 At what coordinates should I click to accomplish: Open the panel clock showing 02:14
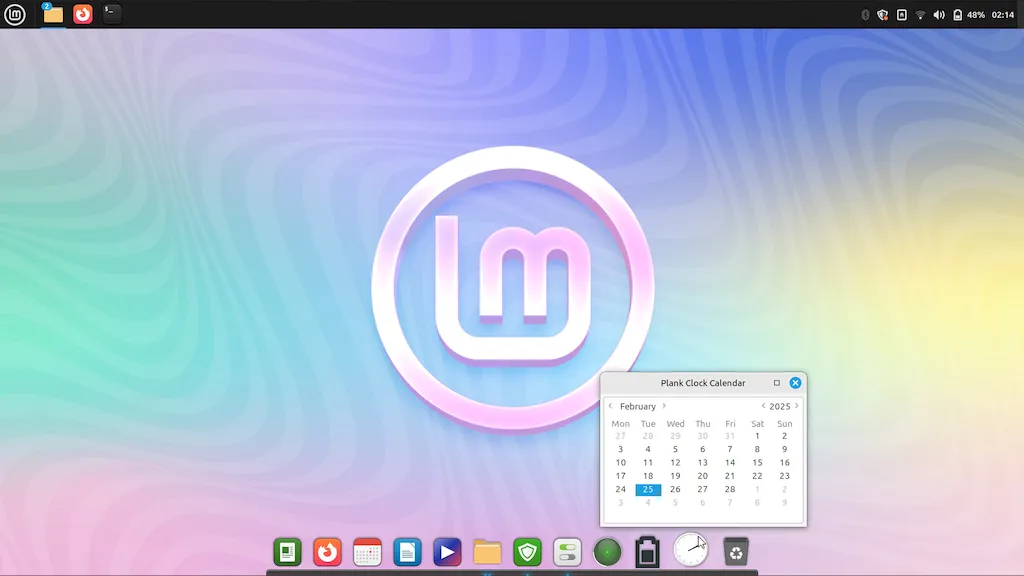[x=1002, y=14]
